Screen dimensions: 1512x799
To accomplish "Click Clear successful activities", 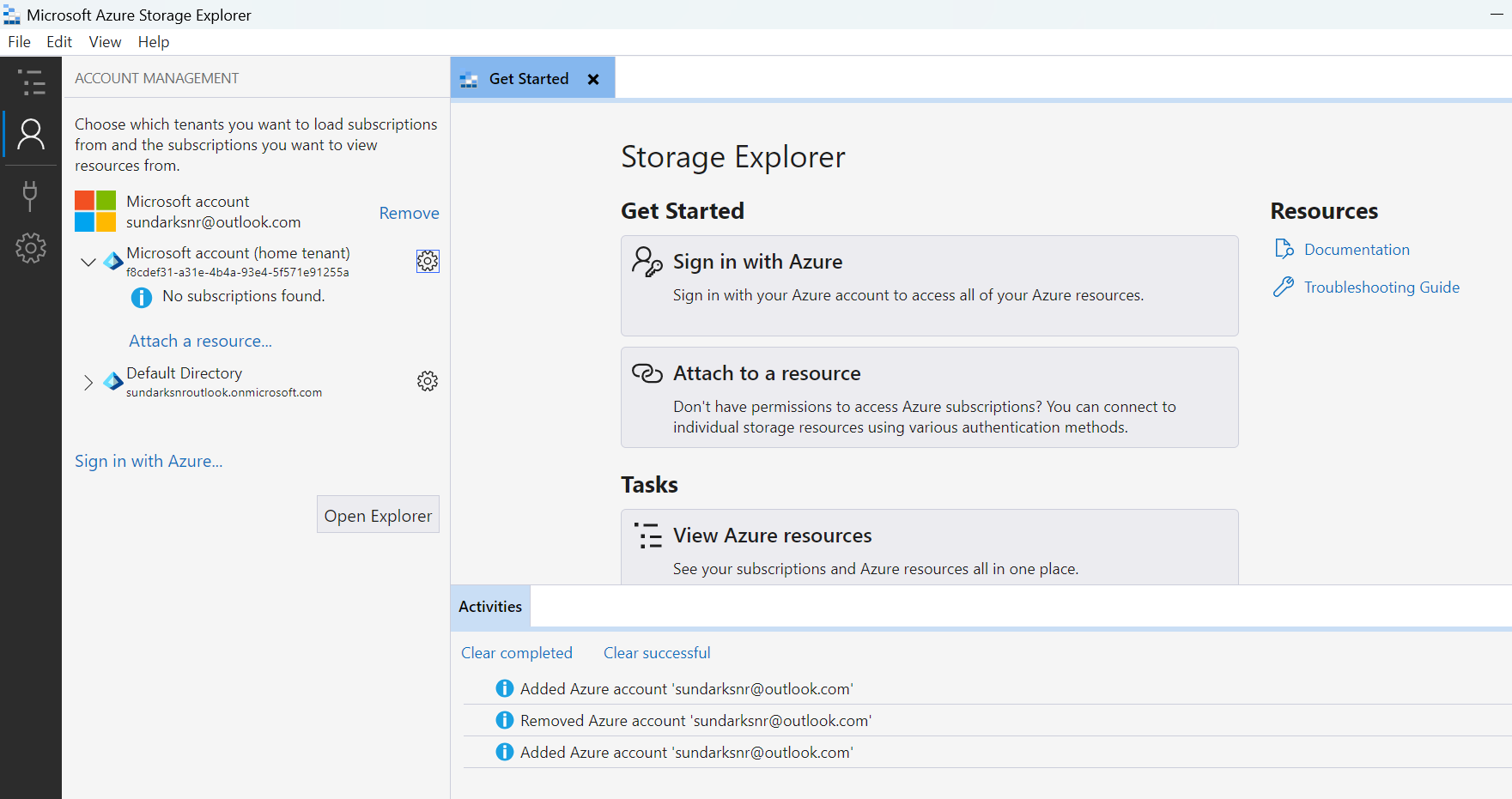I will [x=657, y=653].
